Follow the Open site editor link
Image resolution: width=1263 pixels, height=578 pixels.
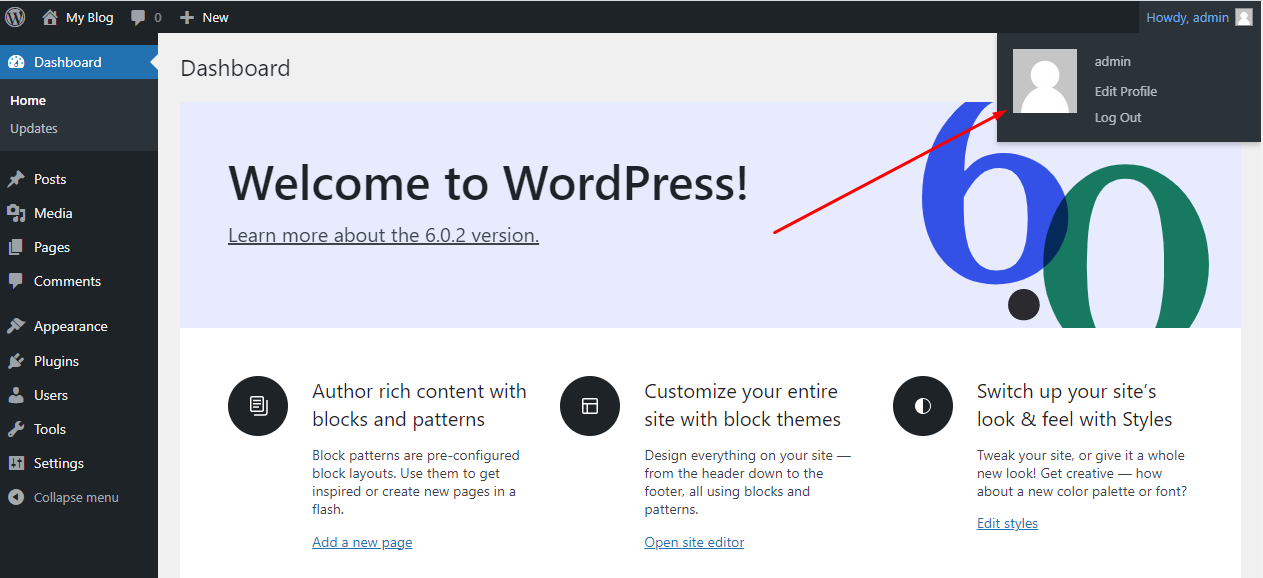[694, 542]
